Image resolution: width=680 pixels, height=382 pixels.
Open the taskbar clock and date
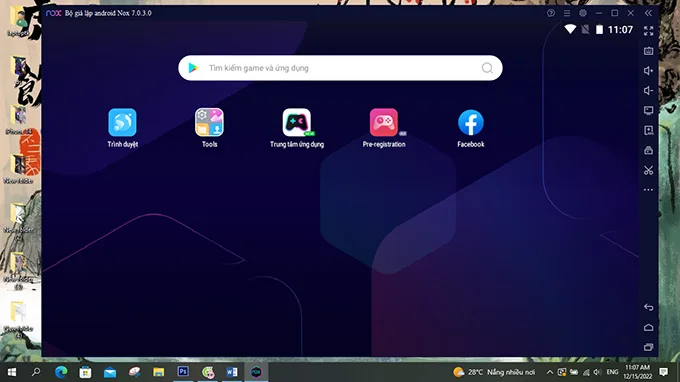pyautogui.click(x=638, y=372)
